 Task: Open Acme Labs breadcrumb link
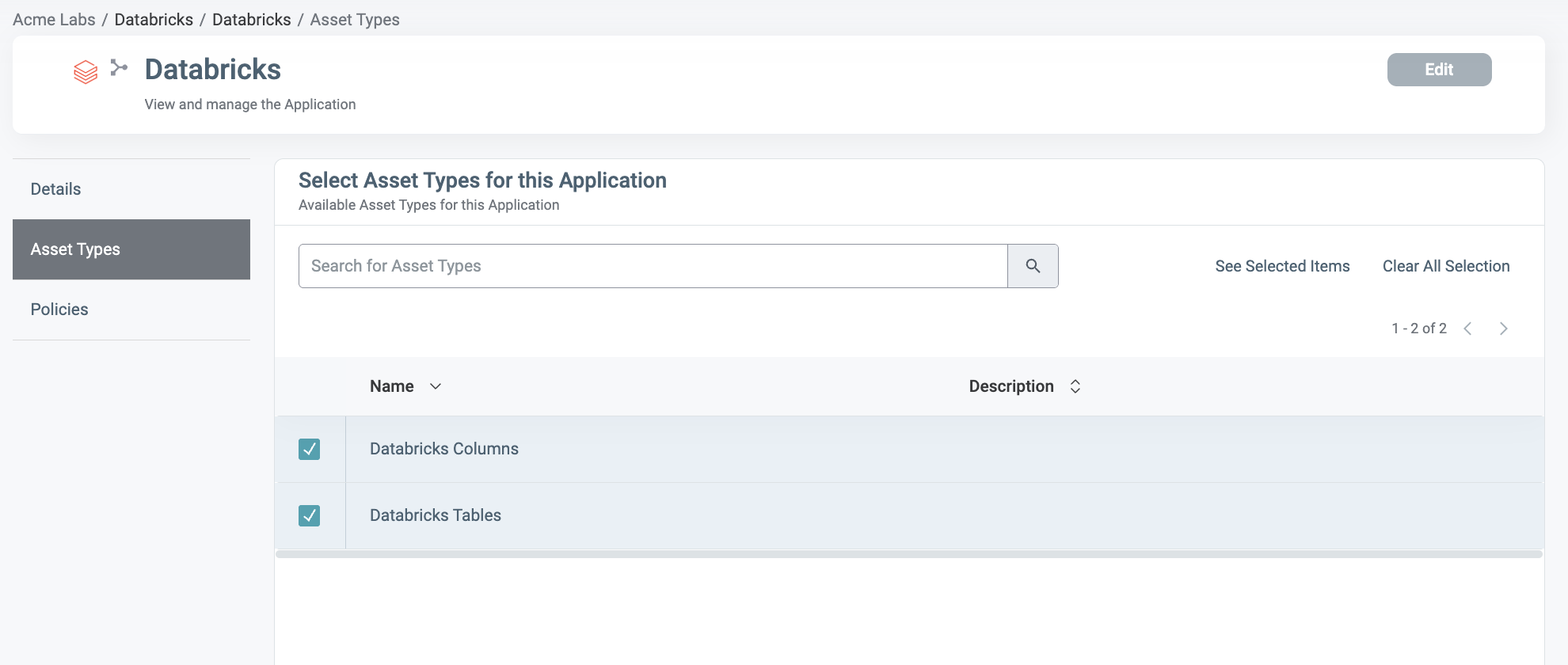click(54, 20)
